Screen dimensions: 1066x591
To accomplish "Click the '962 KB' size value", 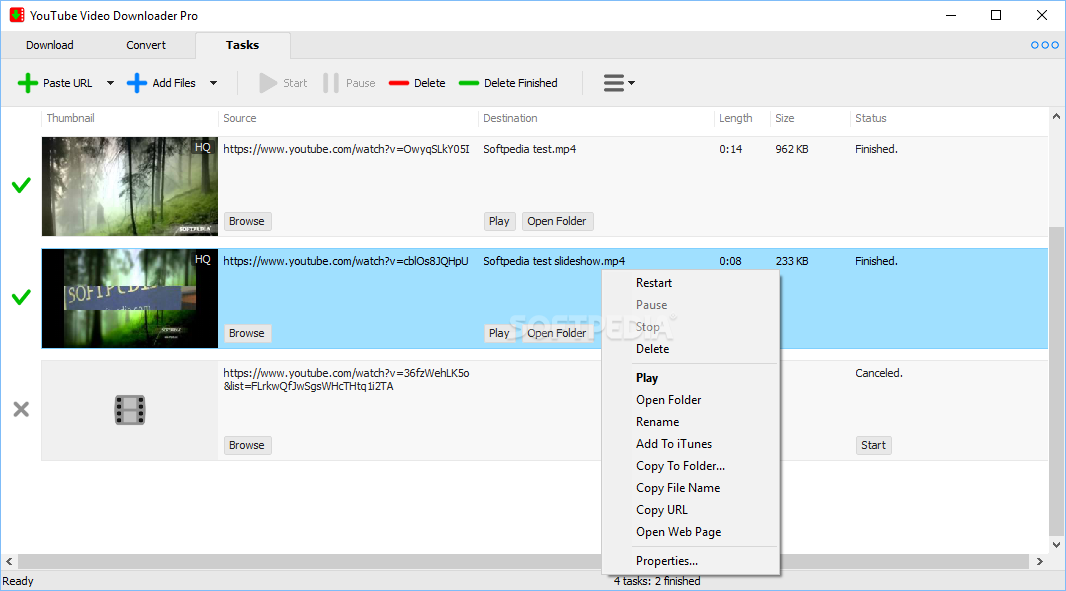I will pos(792,149).
